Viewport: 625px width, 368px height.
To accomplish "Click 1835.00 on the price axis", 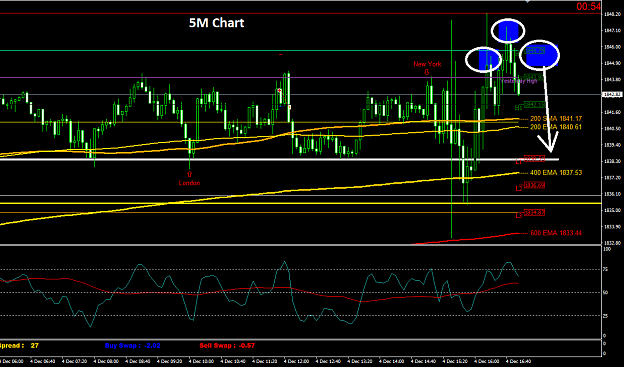I will 613,210.
